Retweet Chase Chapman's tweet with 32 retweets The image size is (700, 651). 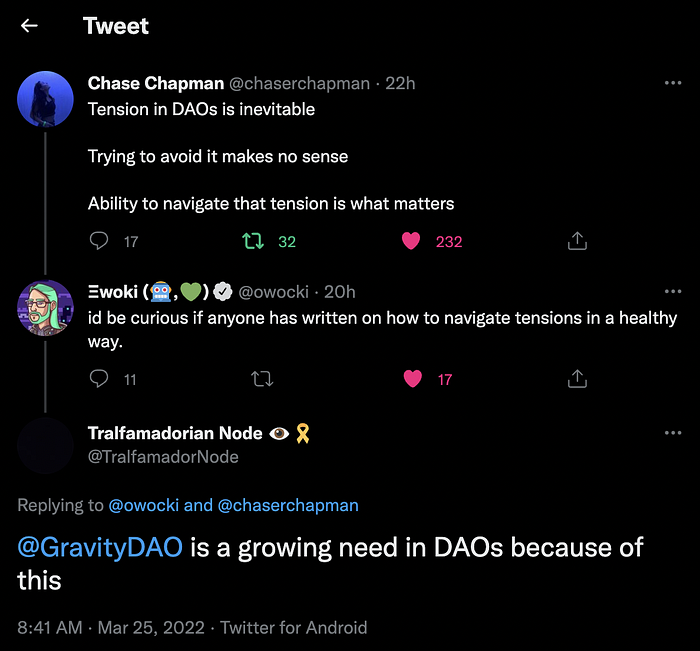(253, 241)
